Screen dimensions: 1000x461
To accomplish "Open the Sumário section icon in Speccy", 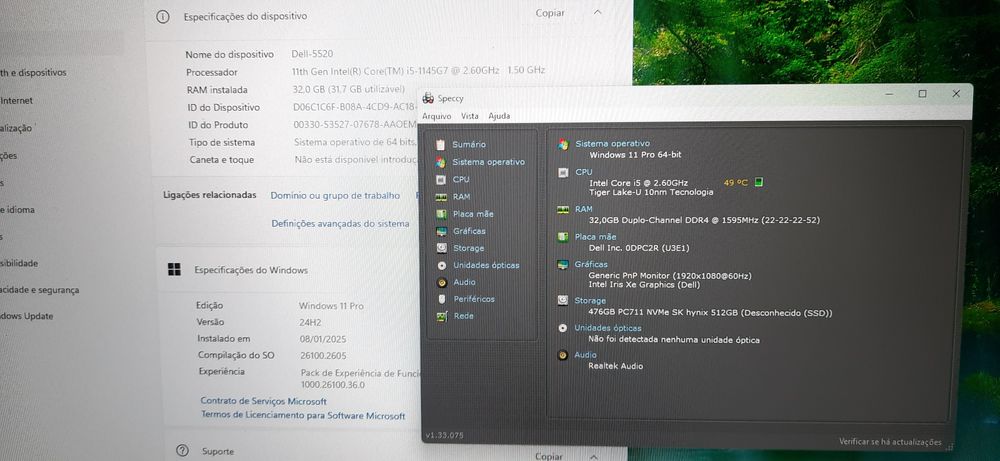I will click(x=440, y=145).
